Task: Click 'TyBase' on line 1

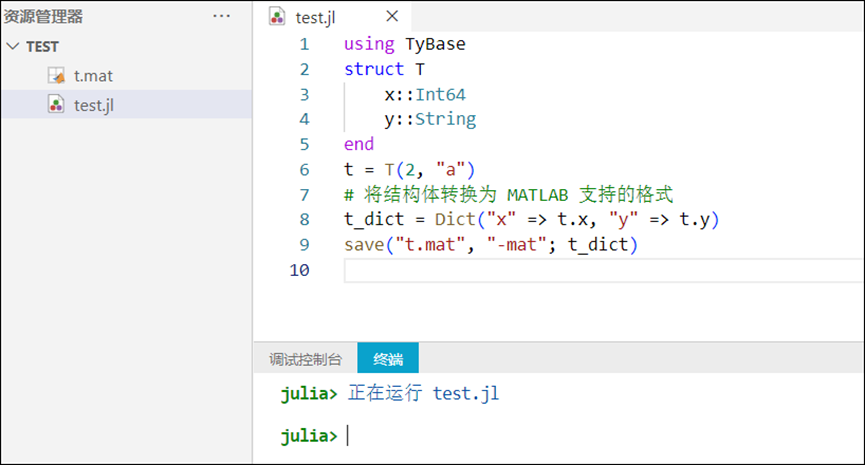Action: (x=435, y=44)
